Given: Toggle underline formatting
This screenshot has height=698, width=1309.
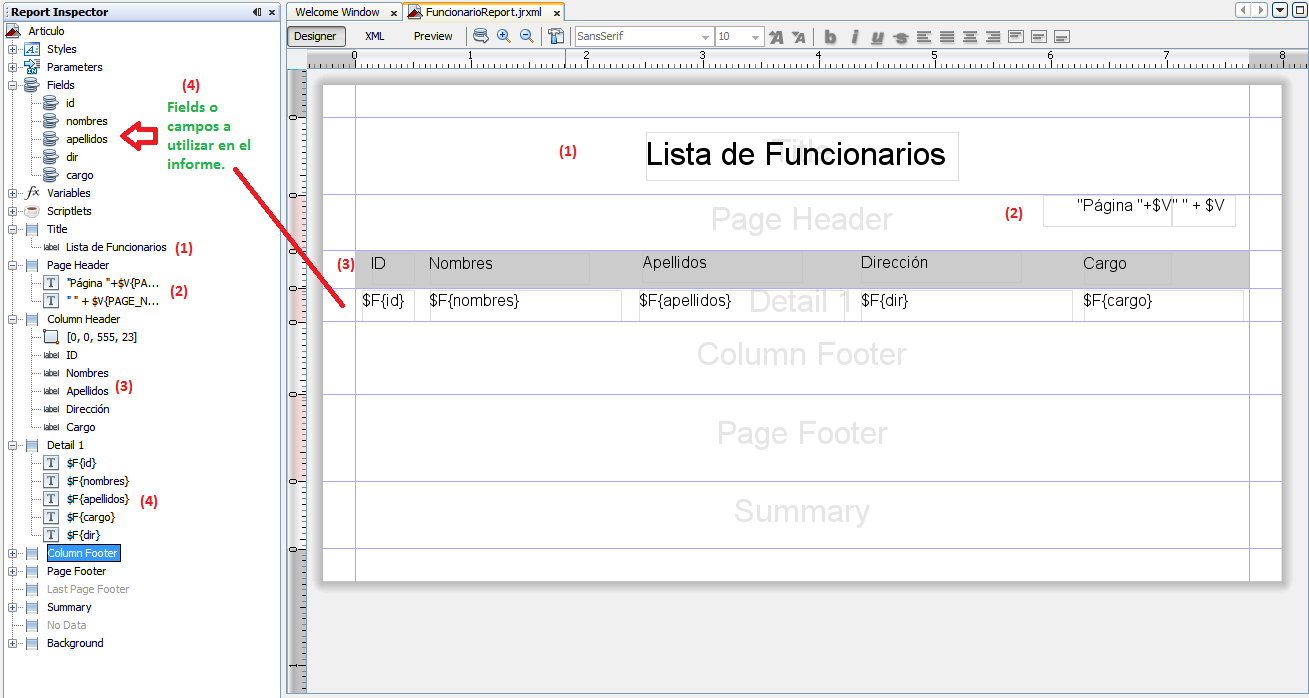Looking at the screenshot, I should (877, 36).
